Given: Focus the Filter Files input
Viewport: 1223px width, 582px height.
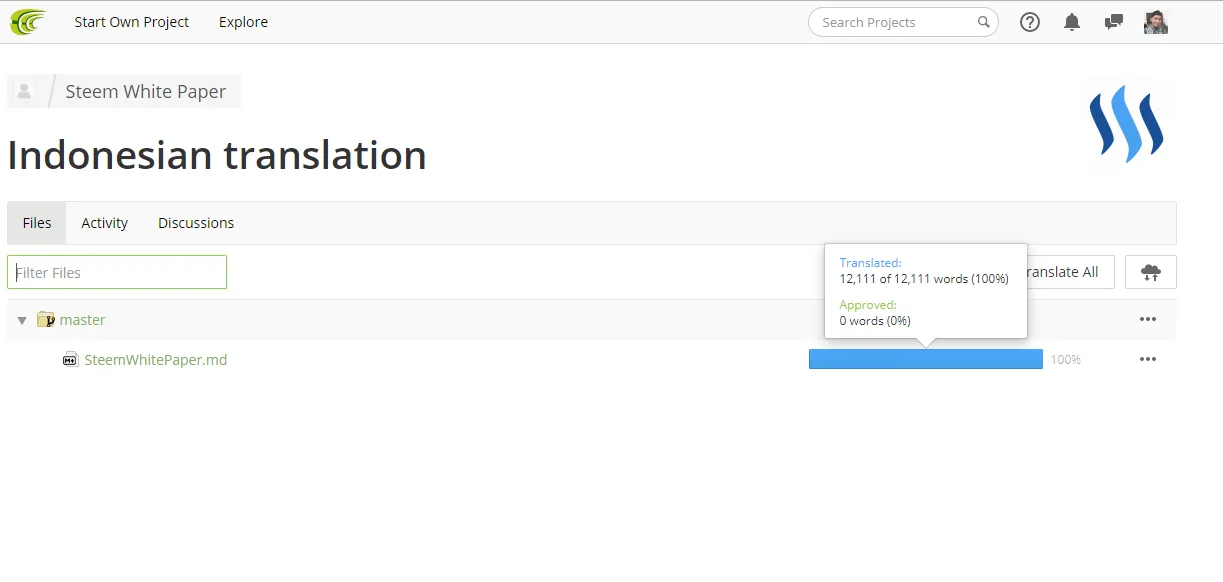Looking at the screenshot, I should click(117, 272).
